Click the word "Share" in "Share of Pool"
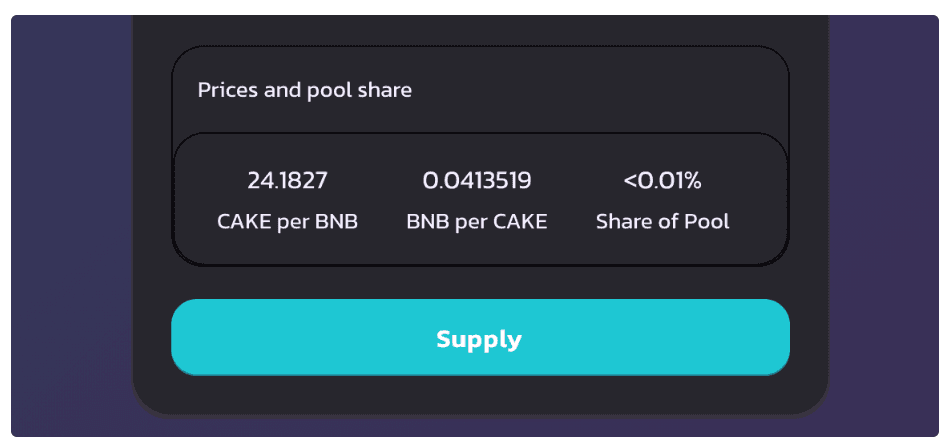 [x=622, y=222]
